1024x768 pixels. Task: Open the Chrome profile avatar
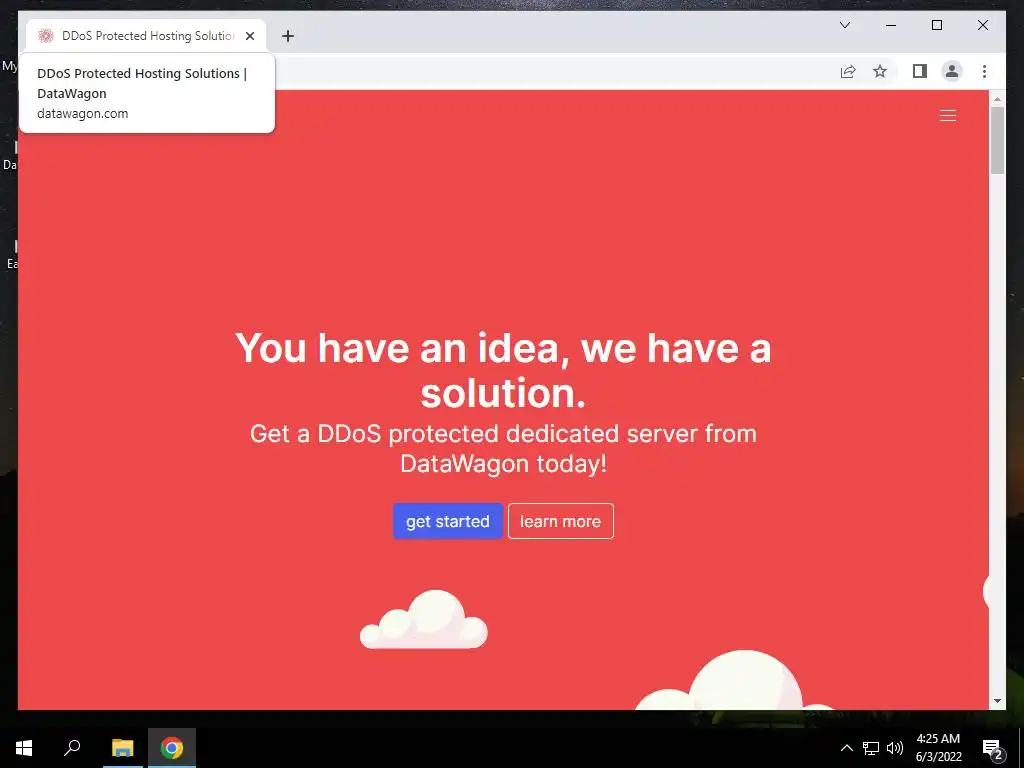[952, 71]
